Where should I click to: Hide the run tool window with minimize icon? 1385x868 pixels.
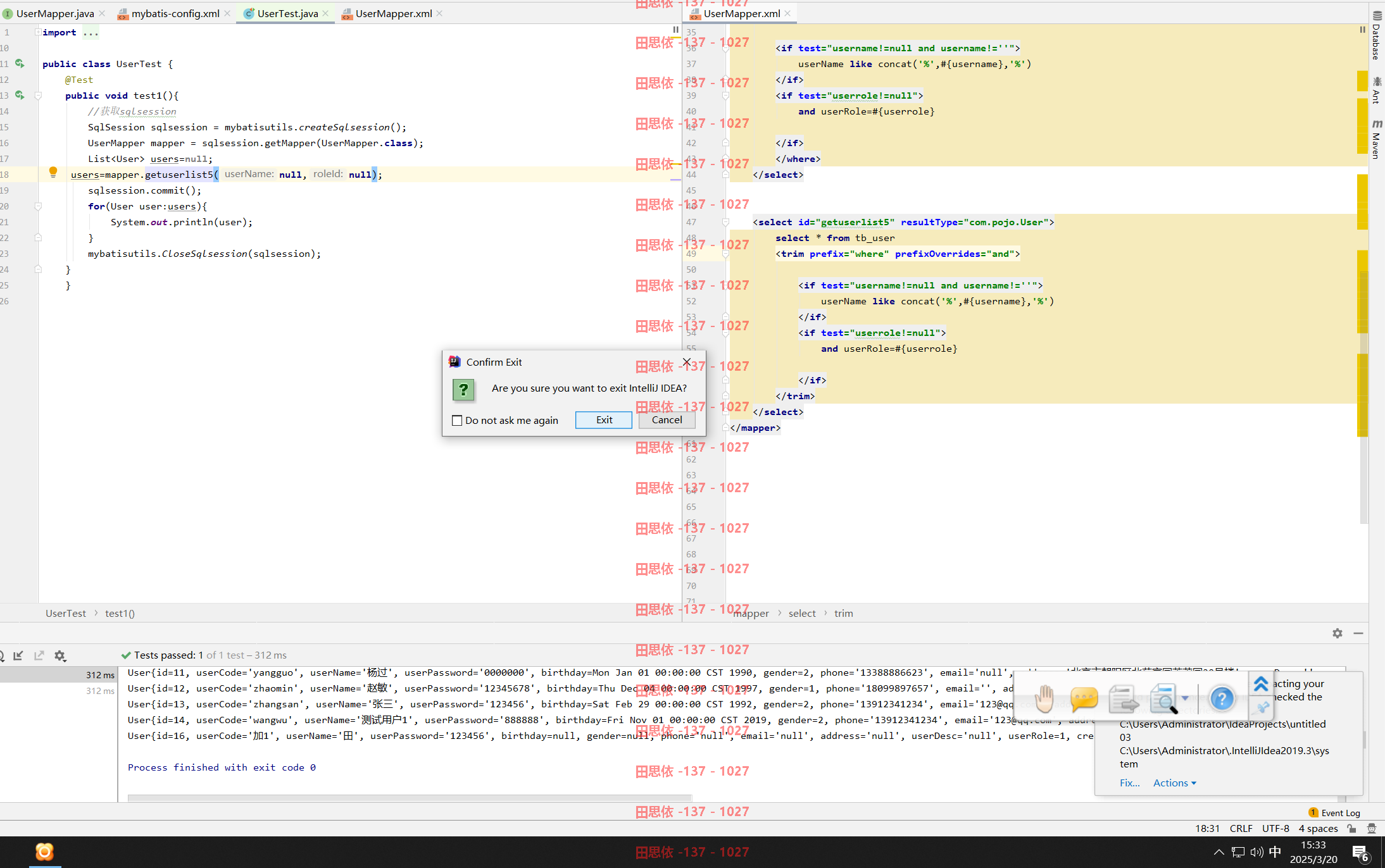(x=1358, y=633)
